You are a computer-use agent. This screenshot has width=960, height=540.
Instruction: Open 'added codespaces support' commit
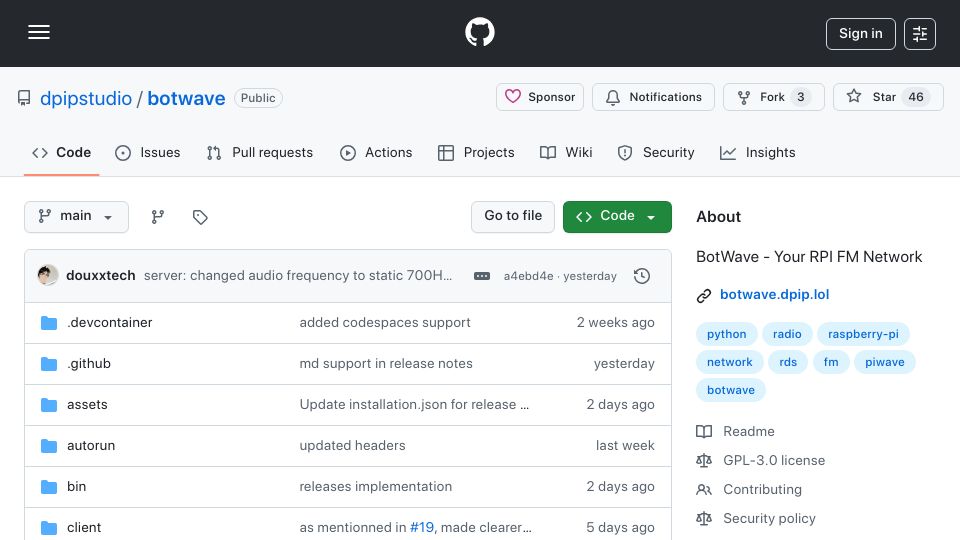click(385, 323)
